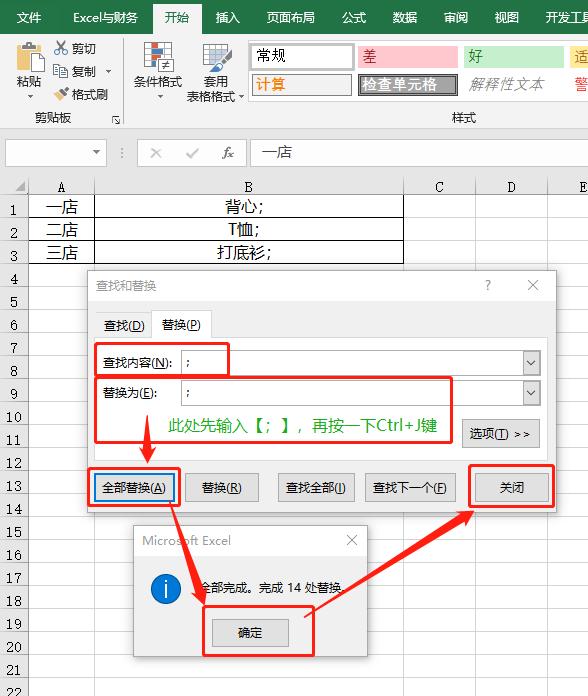Image resolution: width=588 pixels, height=696 pixels.
Task: Click the 全部替换(A) Replace All button
Action: [x=134, y=488]
